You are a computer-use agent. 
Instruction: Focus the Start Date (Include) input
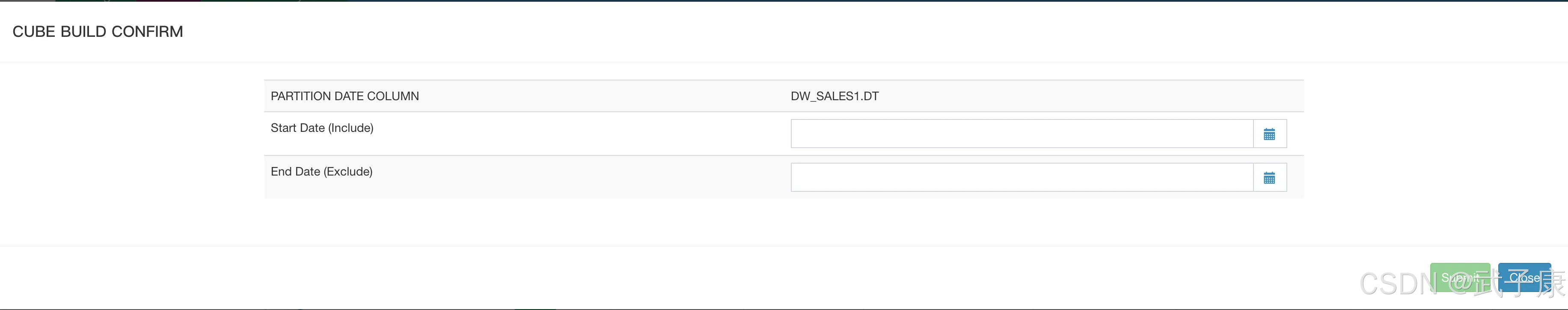click(x=1022, y=134)
